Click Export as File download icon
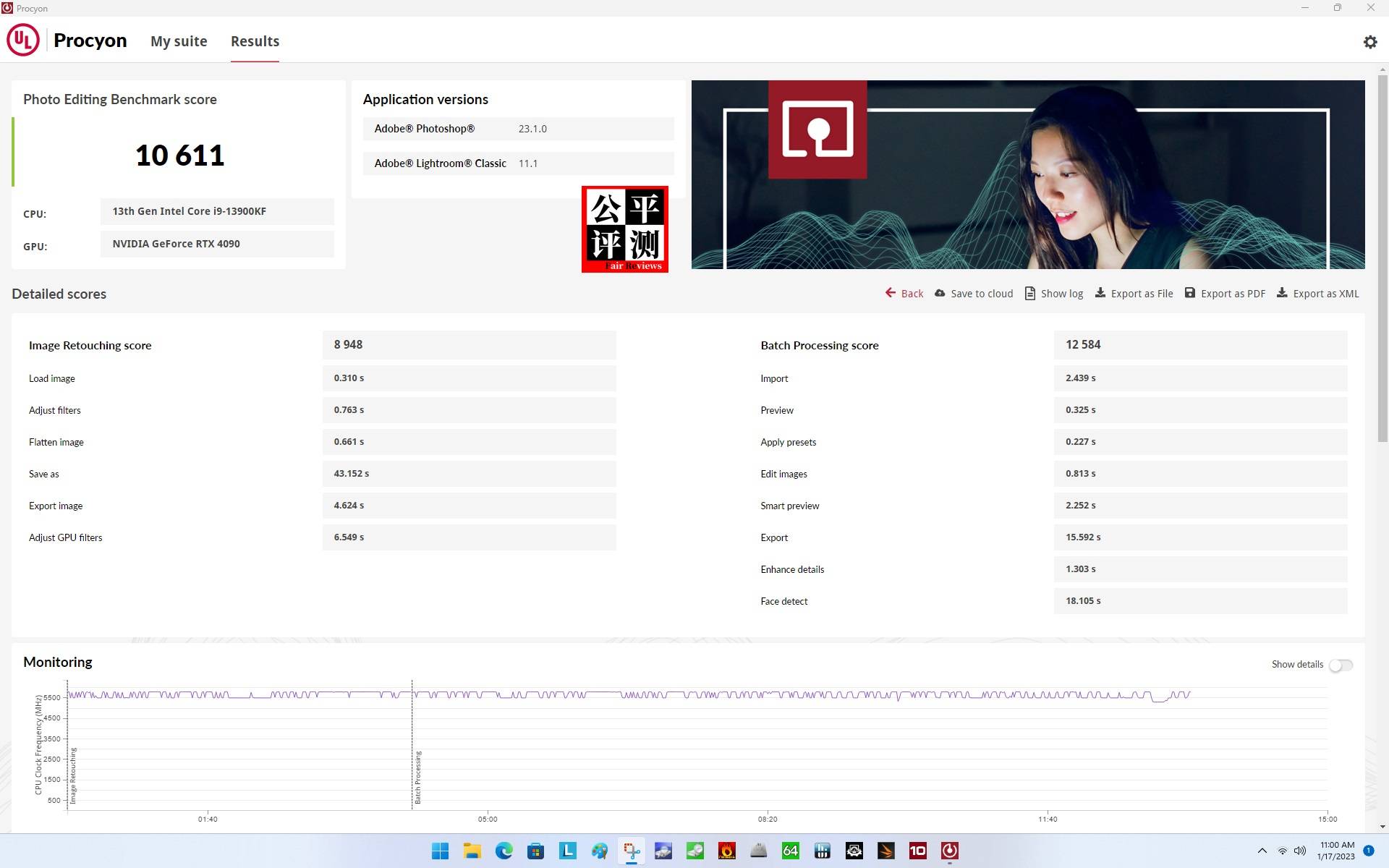1389x868 pixels. pos(1100,293)
